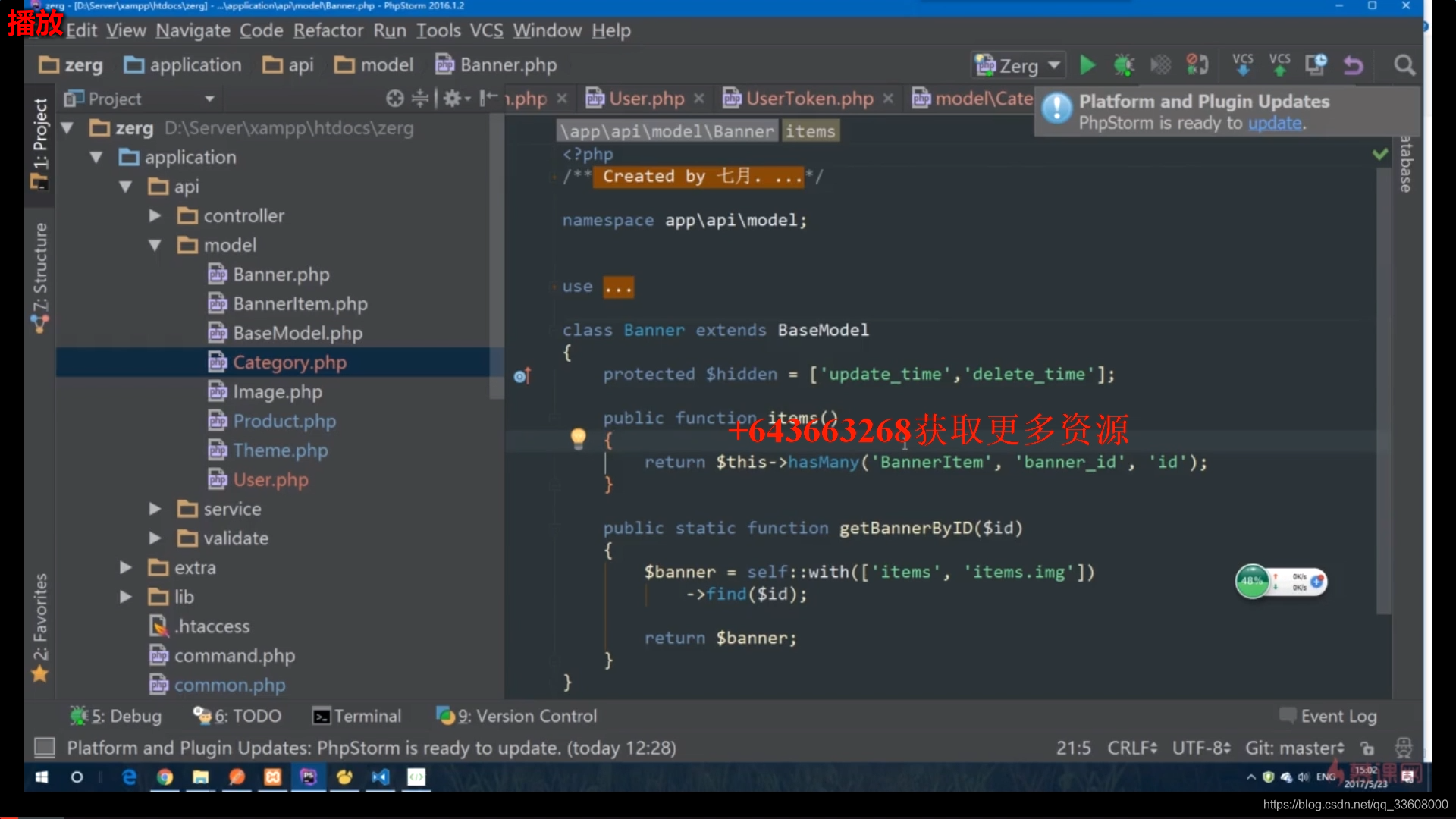
Task: Revert changes with the purple undo arrow
Action: (x=1354, y=65)
